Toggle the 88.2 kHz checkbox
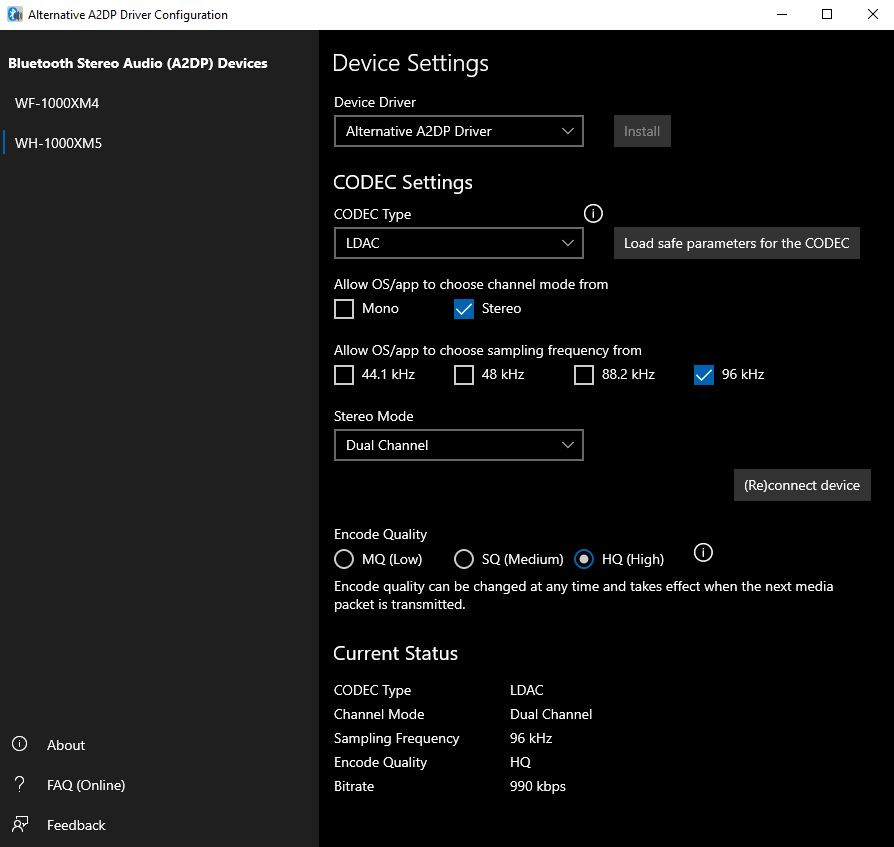Screen dimensions: 894x847 point(584,375)
